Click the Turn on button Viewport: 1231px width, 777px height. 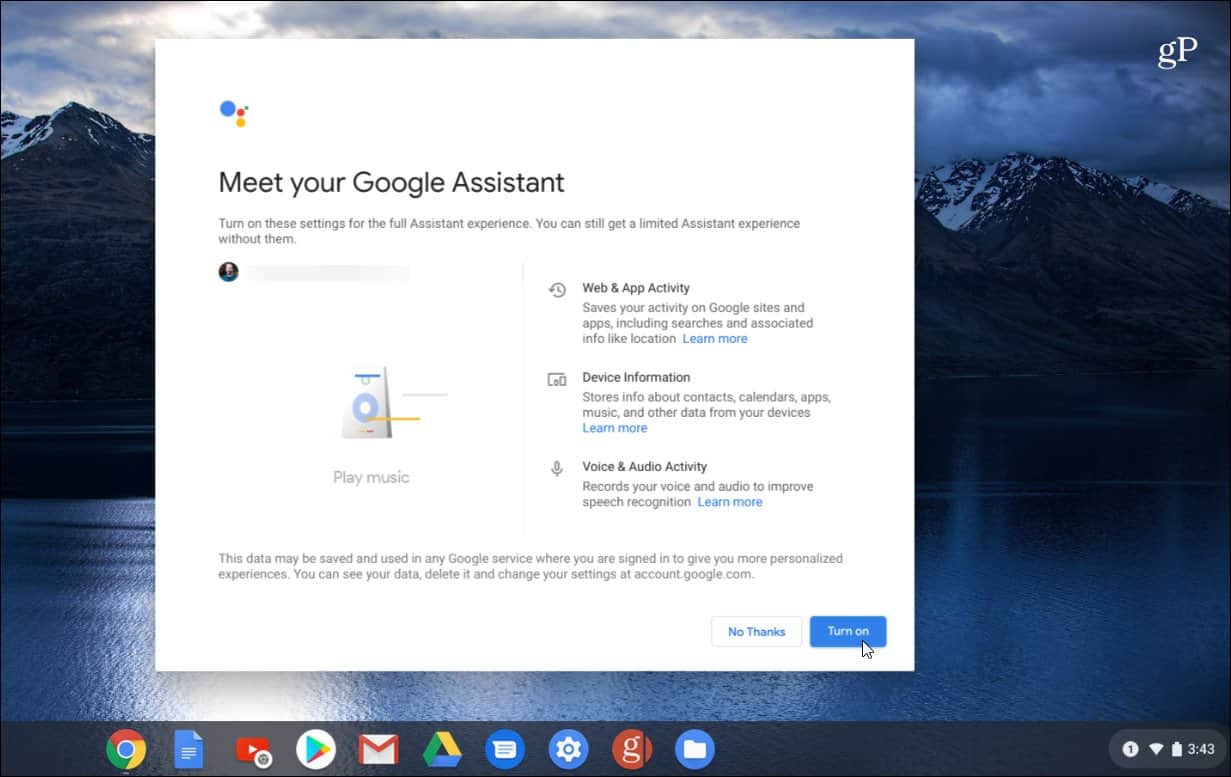[847, 631]
